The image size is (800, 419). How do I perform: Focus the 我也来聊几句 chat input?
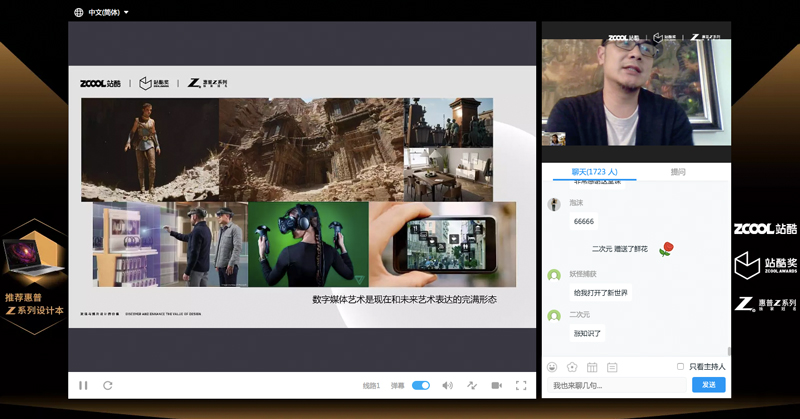616,385
